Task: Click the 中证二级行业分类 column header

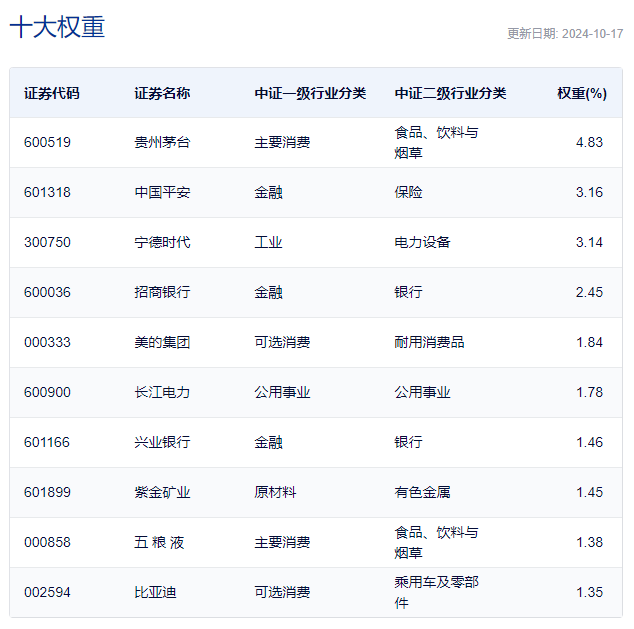Action: click(450, 93)
